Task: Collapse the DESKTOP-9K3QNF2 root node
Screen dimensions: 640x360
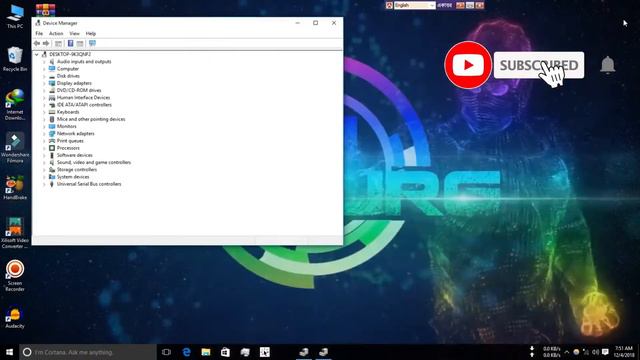Action: point(37,54)
